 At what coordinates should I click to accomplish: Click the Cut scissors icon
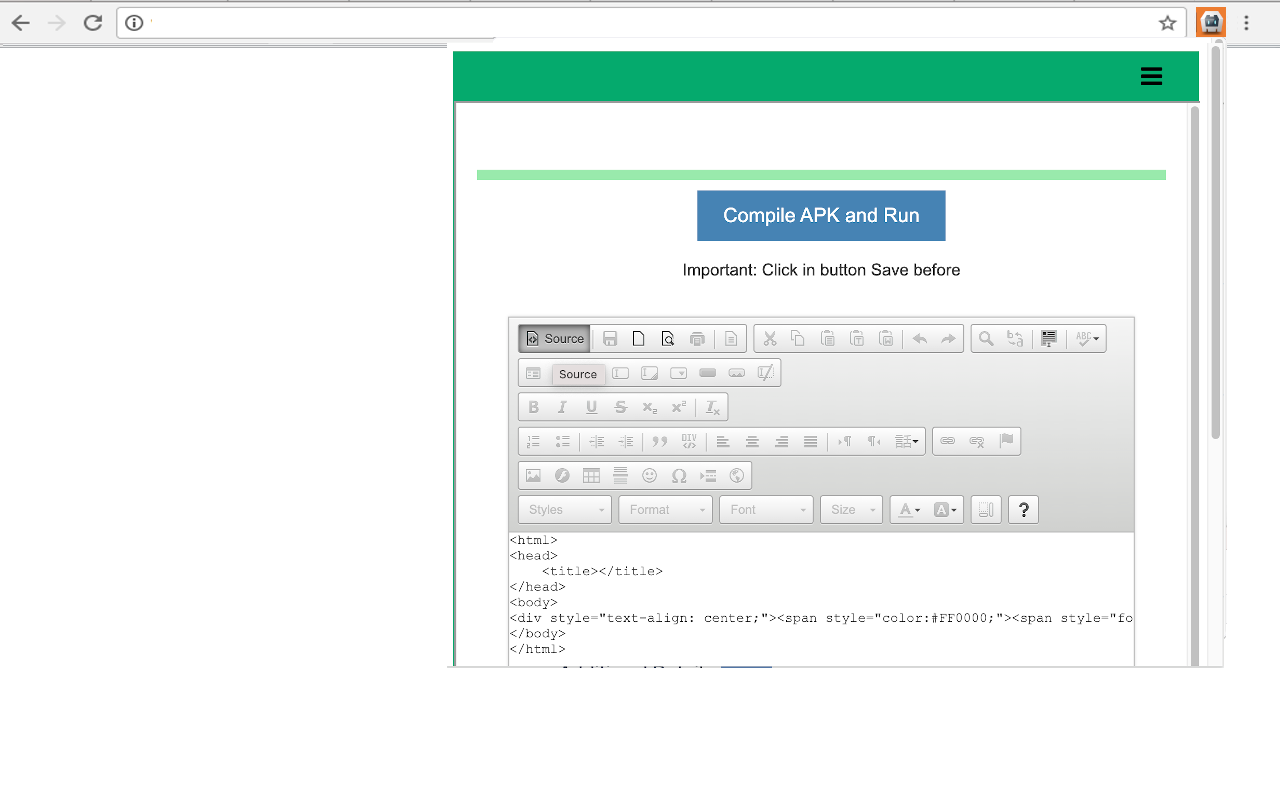770,339
